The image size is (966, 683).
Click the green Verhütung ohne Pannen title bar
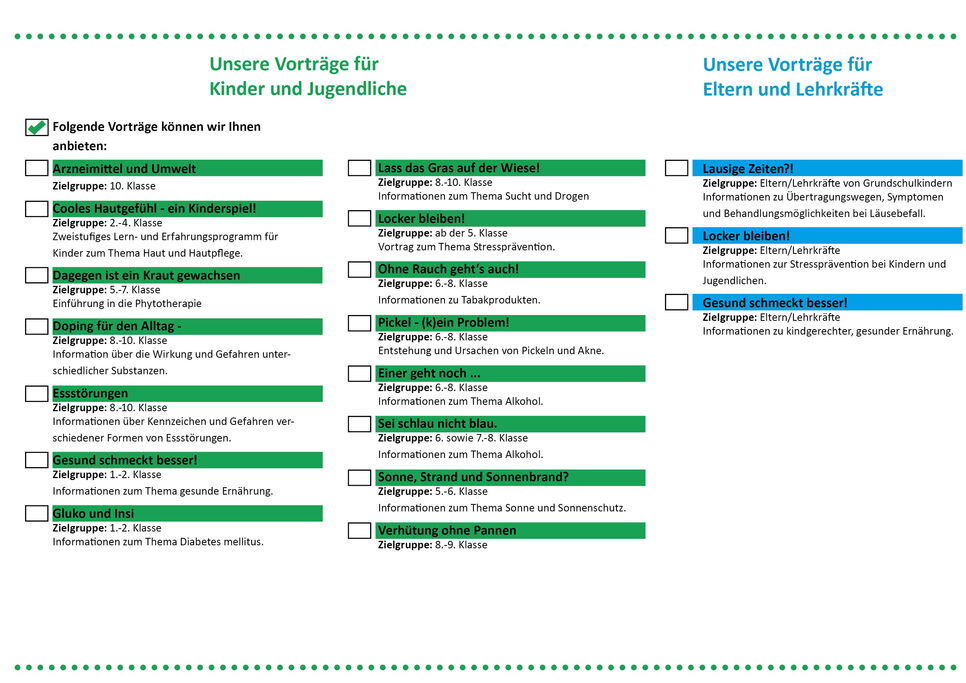[x=510, y=530]
